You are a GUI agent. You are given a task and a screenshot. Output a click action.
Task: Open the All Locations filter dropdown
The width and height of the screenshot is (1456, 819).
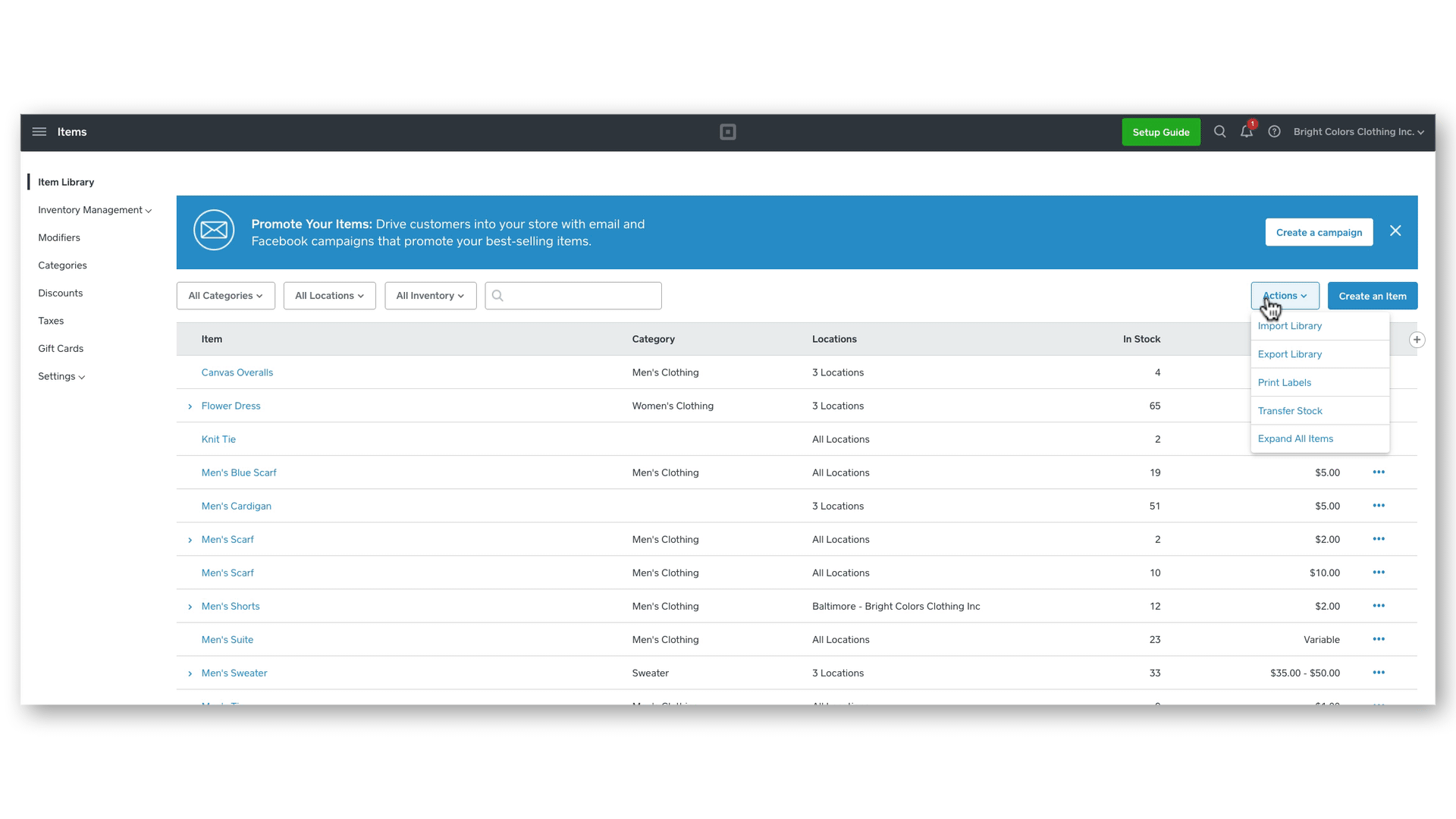(x=329, y=296)
